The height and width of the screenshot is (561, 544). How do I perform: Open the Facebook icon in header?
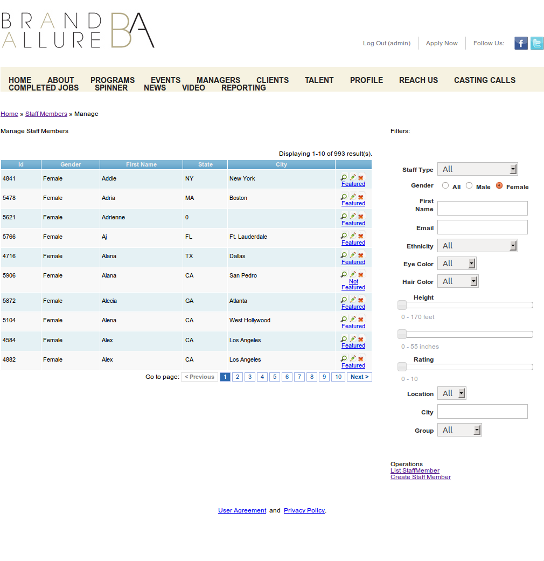pyautogui.click(x=521, y=43)
